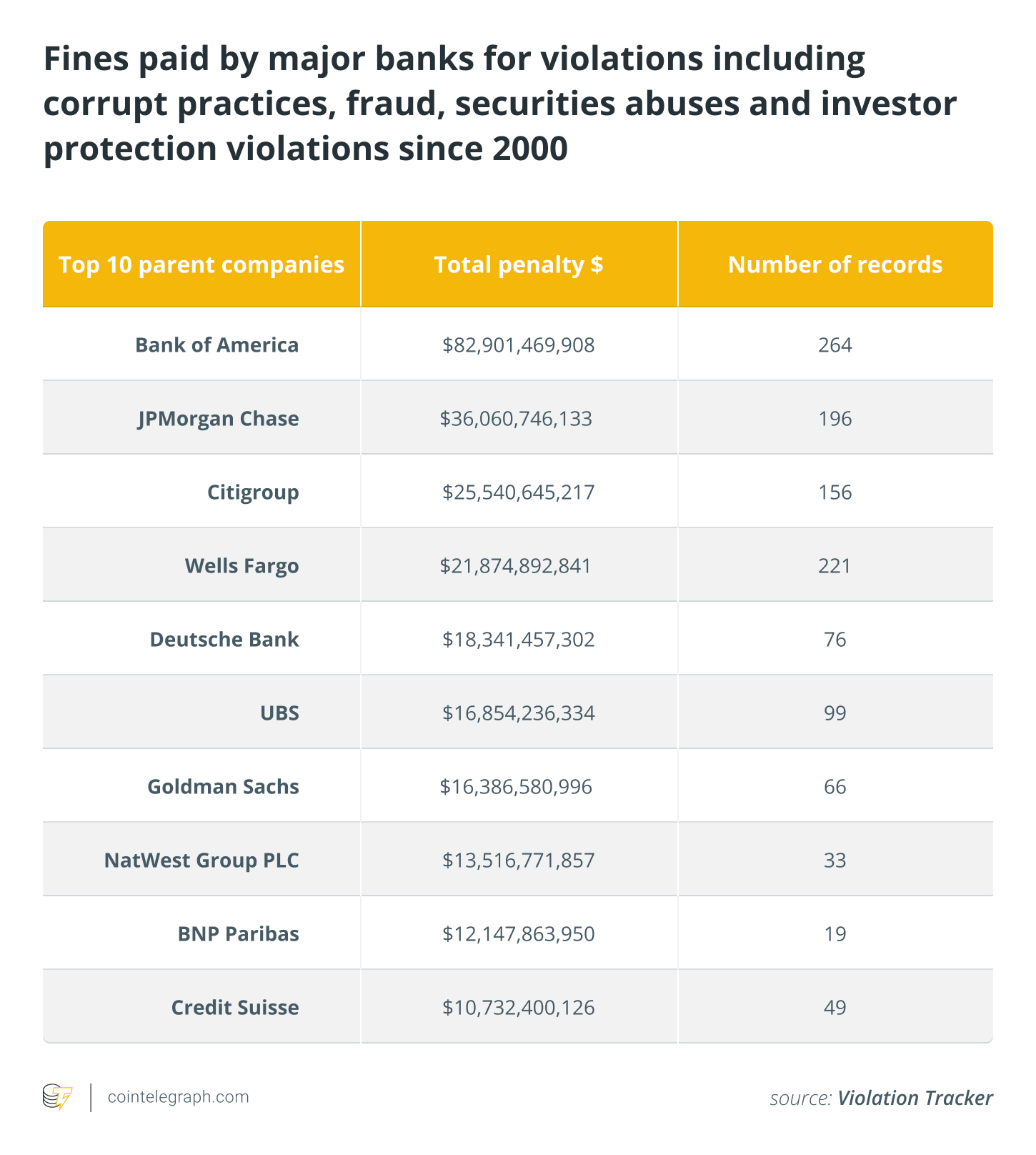1036x1155 pixels.
Task: Click Wells Fargo record count 221
Action: (835, 566)
